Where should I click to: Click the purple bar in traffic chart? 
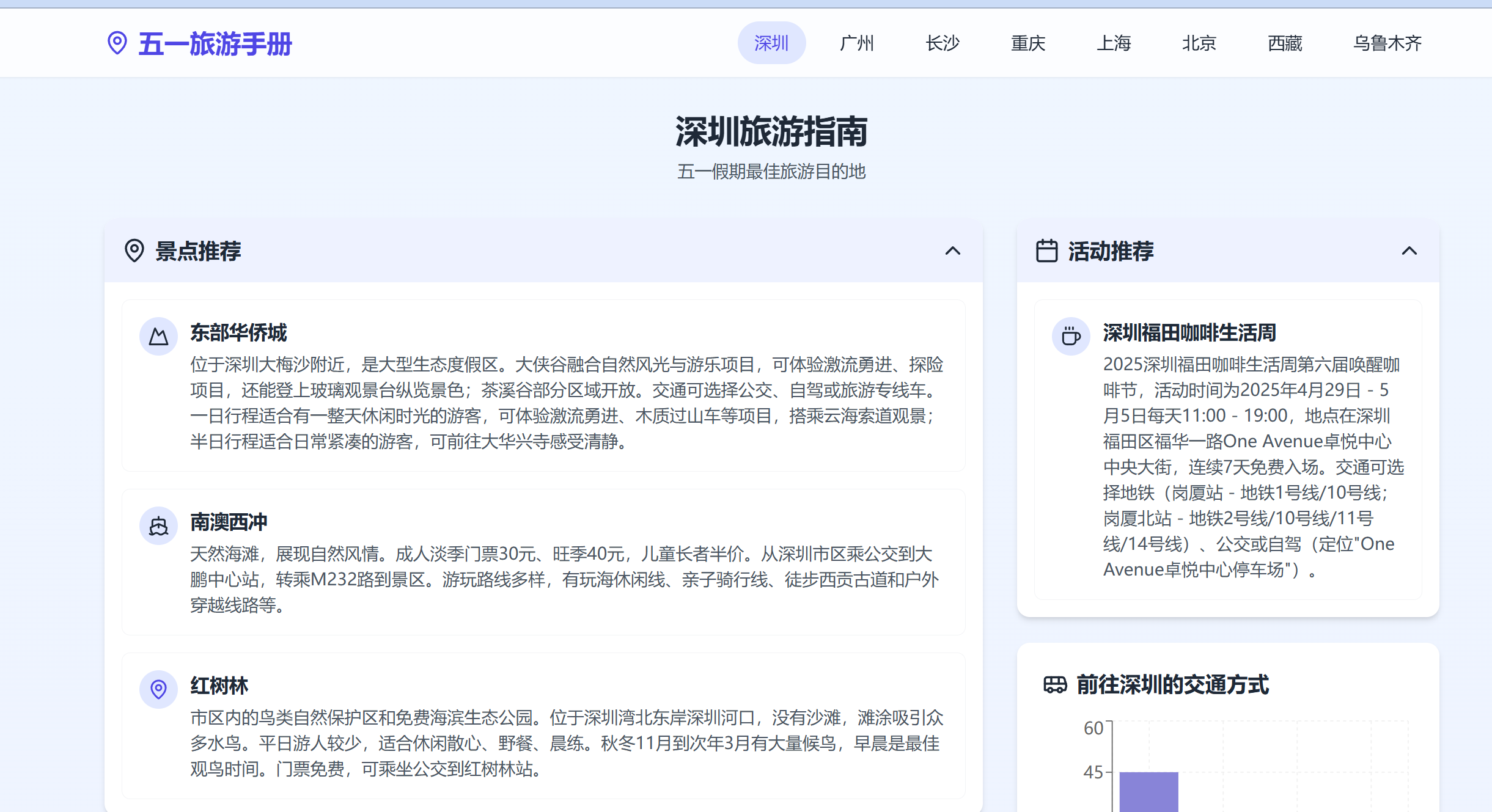[1148, 791]
